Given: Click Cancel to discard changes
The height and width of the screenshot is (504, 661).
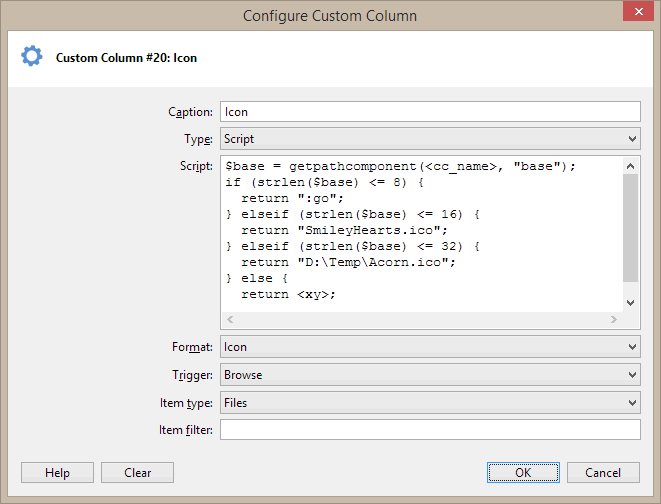Looking at the screenshot, I should click(603, 473).
